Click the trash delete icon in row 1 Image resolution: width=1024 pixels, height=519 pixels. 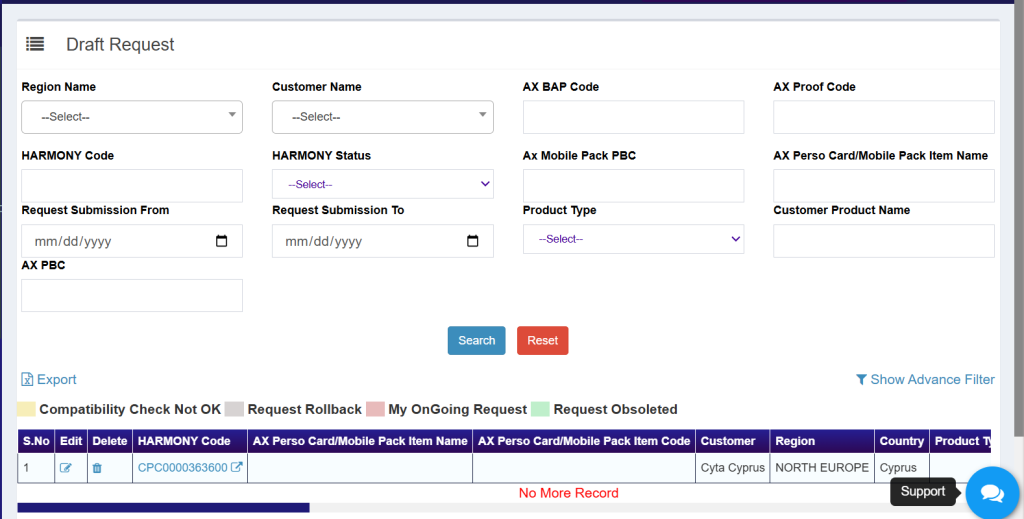[97, 468]
